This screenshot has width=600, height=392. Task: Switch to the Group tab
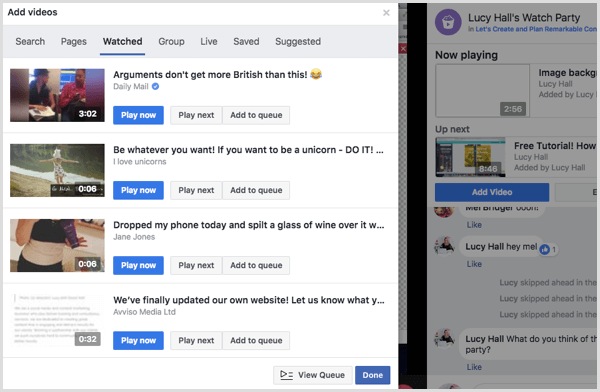171,41
